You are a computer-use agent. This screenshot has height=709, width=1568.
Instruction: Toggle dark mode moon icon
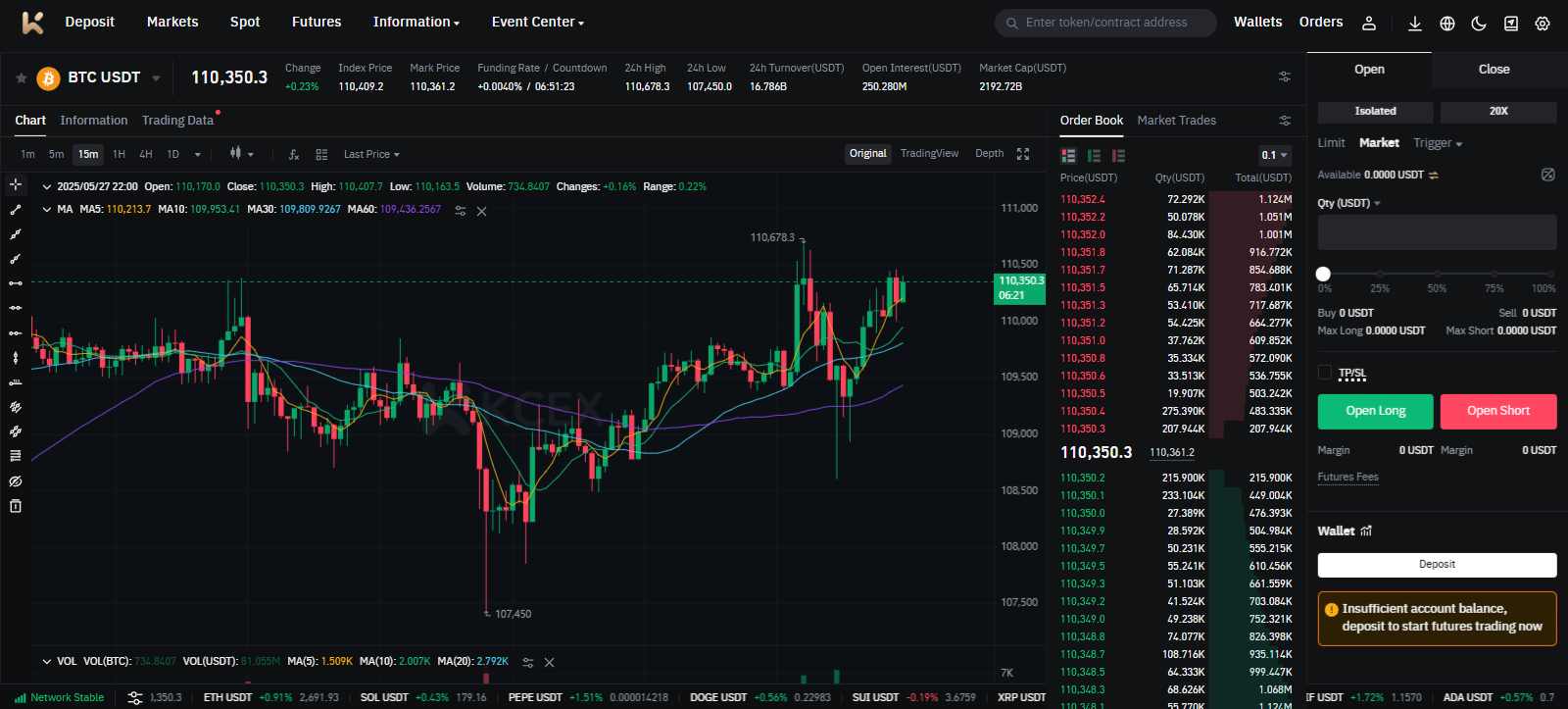pyautogui.click(x=1479, y=24)
